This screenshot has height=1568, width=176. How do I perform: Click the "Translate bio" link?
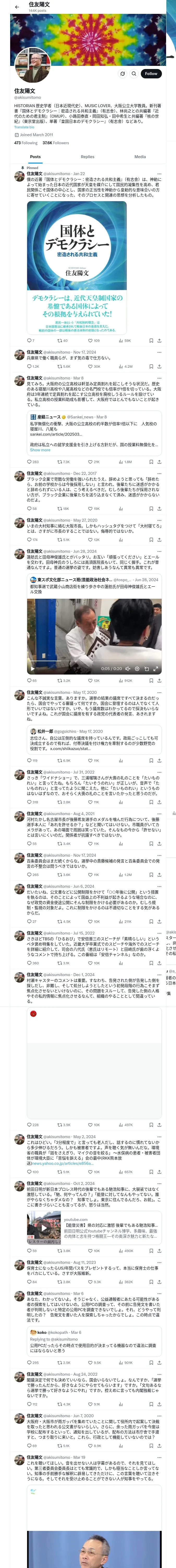pos(24,127)
